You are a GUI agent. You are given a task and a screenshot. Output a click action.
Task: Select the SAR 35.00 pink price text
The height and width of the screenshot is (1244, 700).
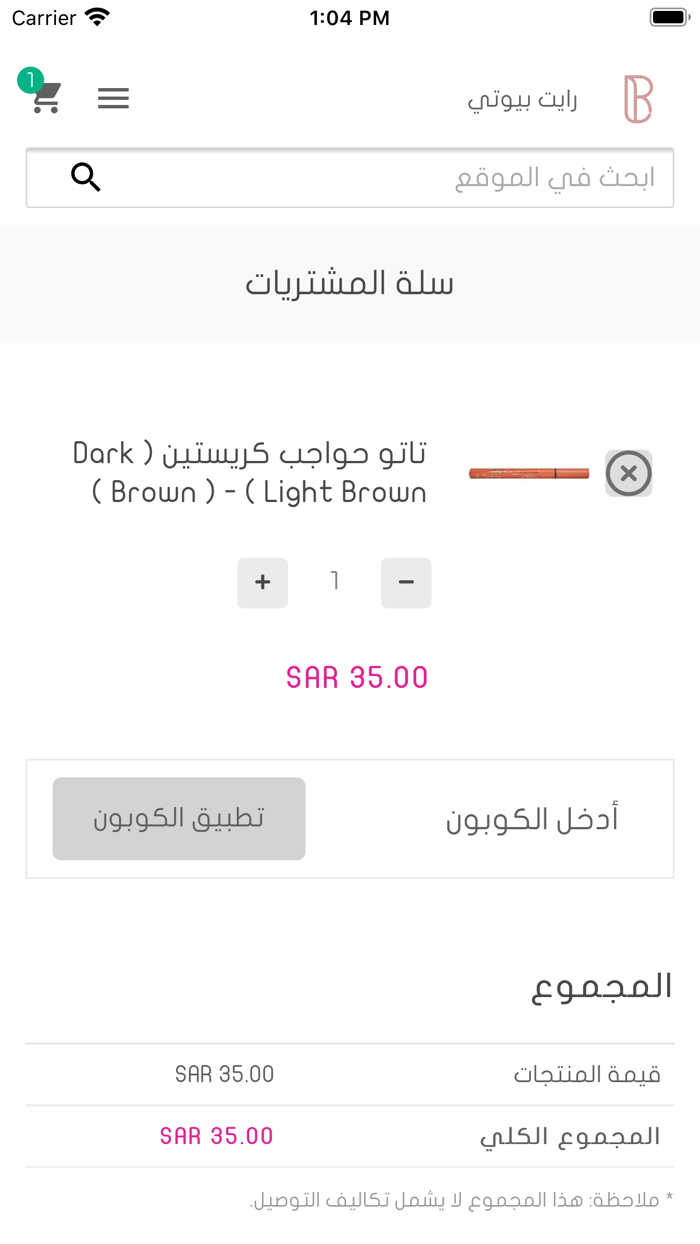pyautogui.click(x=357, y=677)
